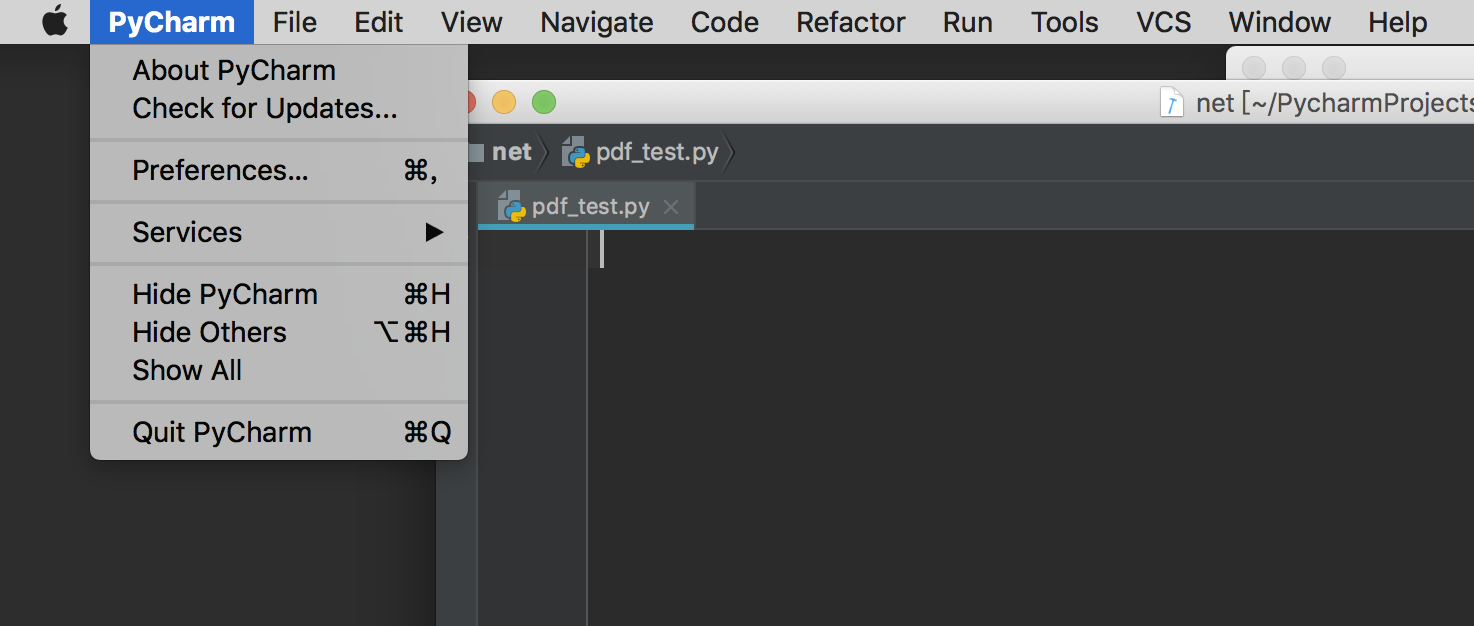The image size is (1474, 626).
Task: Maximize the PyCharm window with the green button
Action: (543, 102)
